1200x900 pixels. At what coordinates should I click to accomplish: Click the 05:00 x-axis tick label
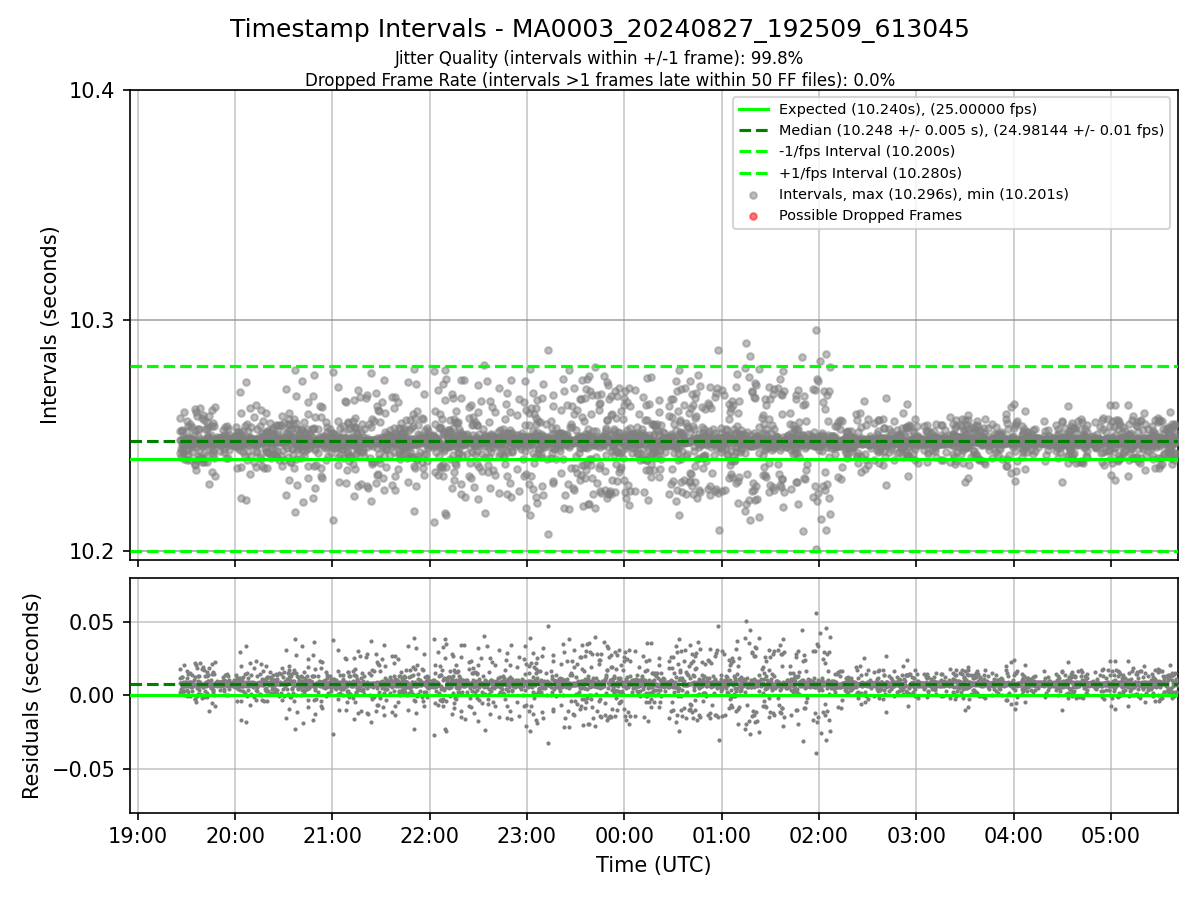click(1111, 836)
